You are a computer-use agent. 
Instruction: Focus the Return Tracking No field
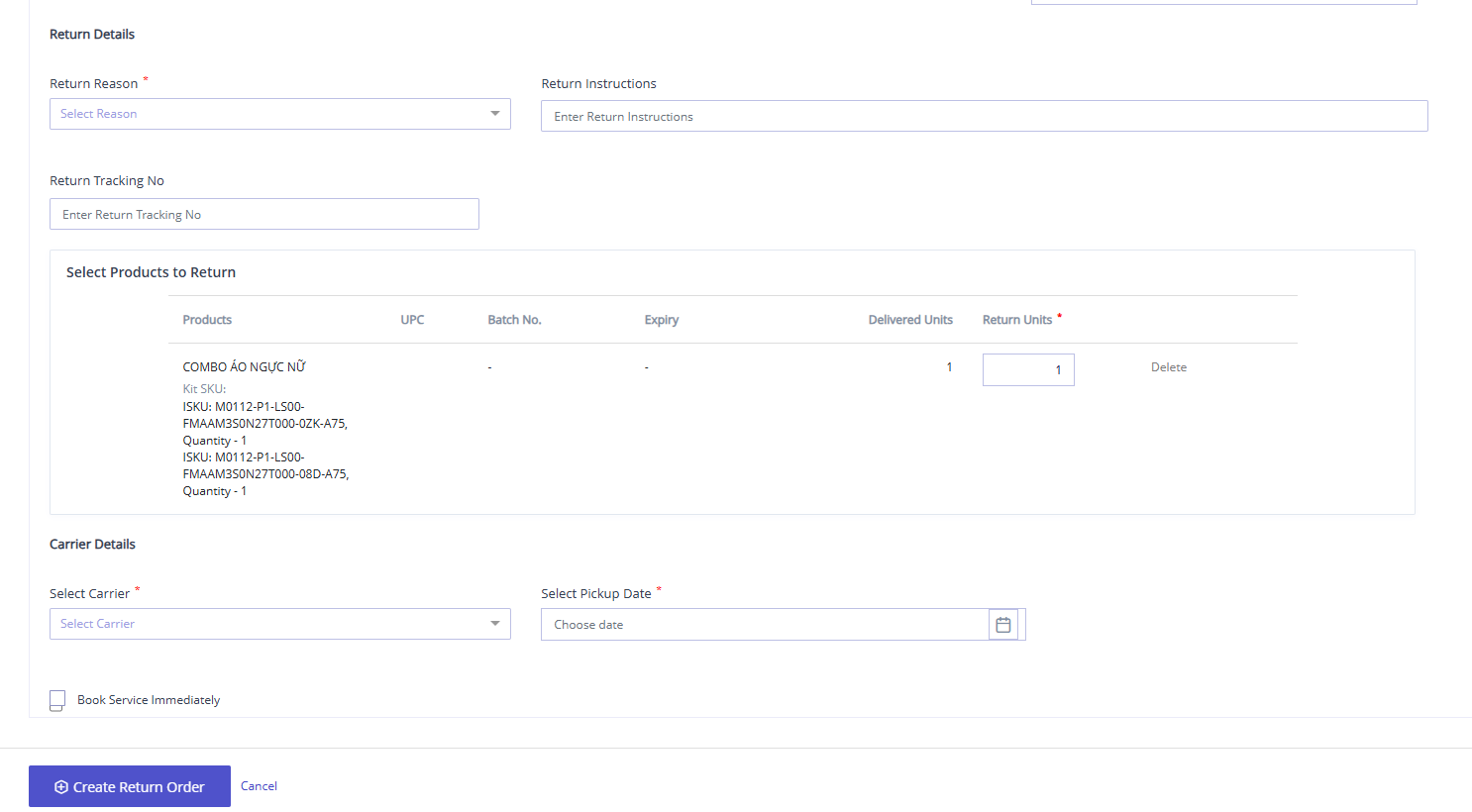263,214
